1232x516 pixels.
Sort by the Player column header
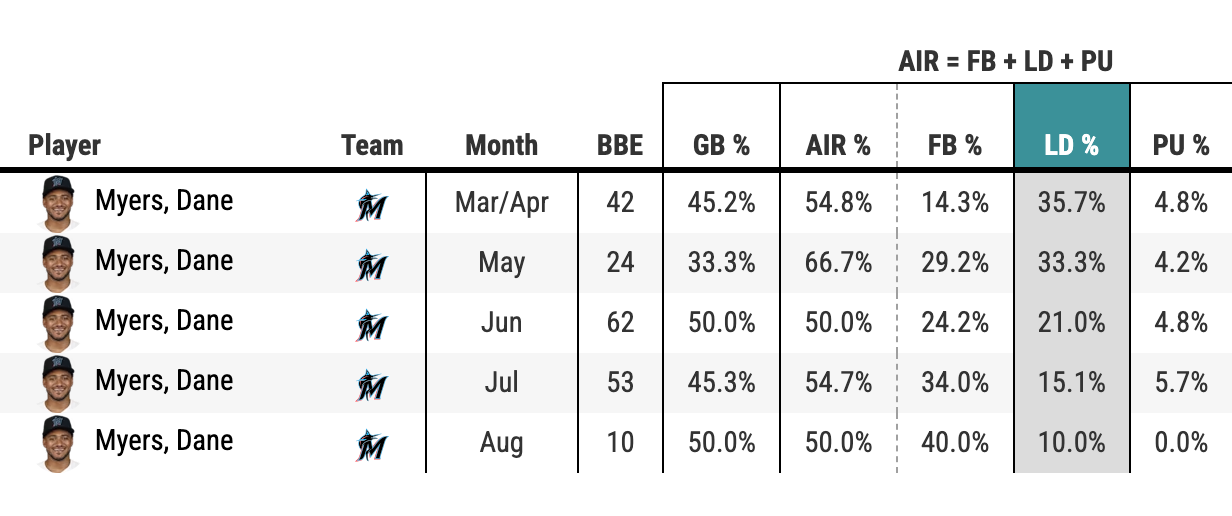pyautogui.click(x=65, y=145)
